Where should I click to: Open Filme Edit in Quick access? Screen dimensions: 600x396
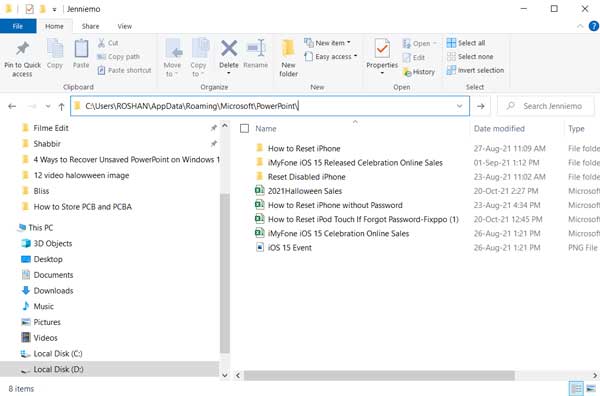coord(51,128)
